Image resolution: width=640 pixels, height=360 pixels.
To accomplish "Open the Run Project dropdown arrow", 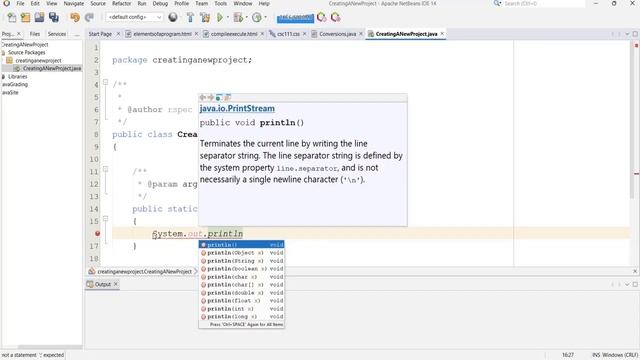I will click(x=228, y=17).
